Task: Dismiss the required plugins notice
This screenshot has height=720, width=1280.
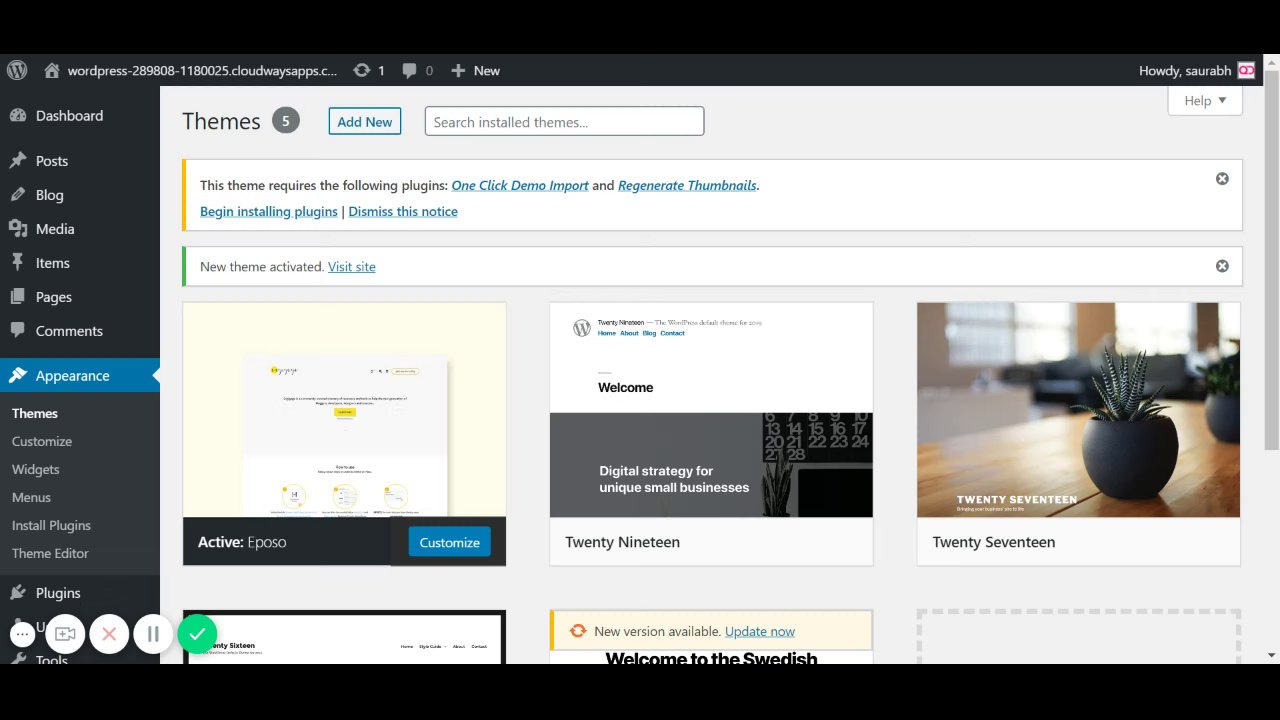Action: click(x=1222, y=178)
